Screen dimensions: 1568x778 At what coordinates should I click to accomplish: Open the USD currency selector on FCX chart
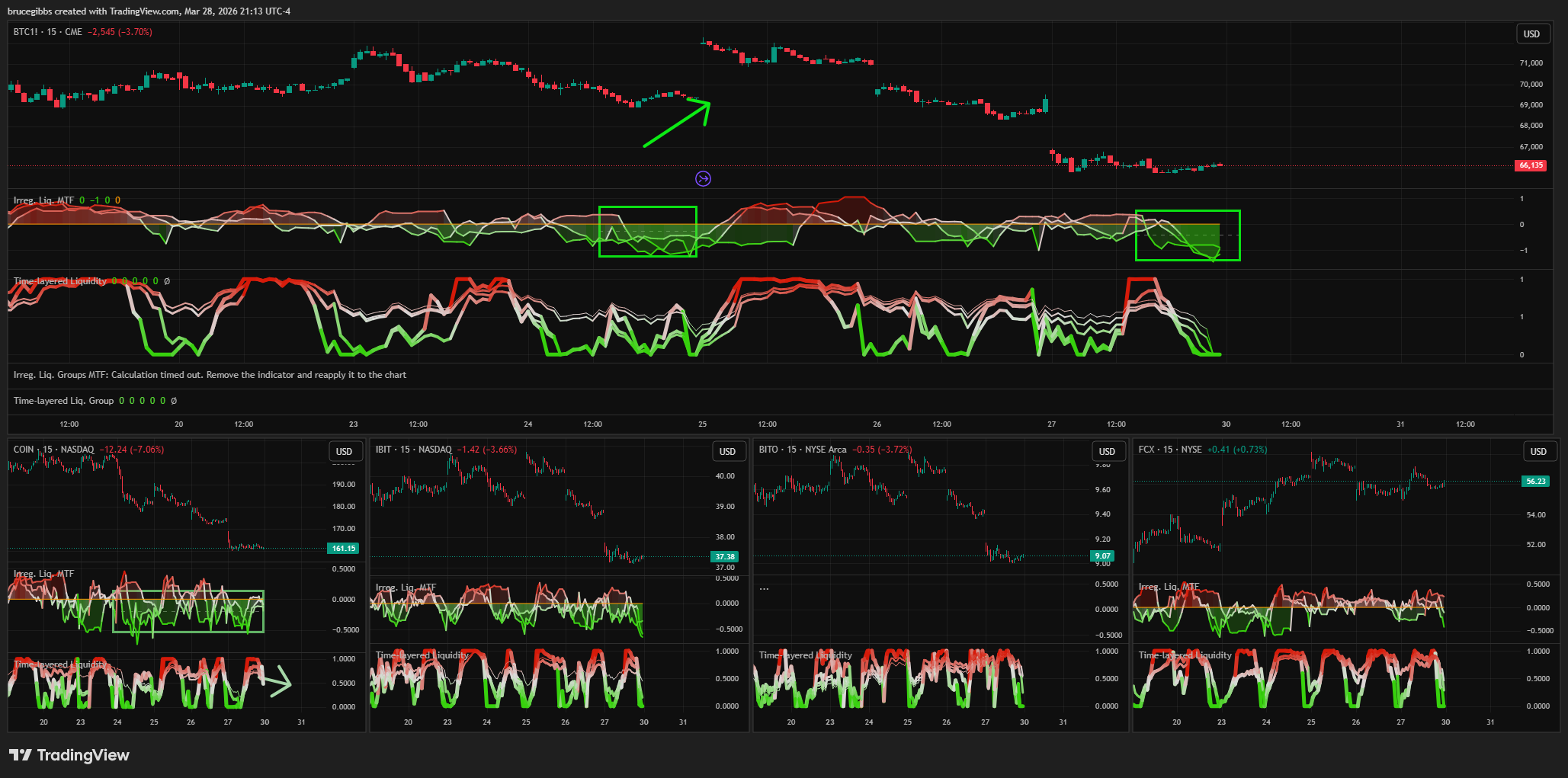coord(1538,451)
